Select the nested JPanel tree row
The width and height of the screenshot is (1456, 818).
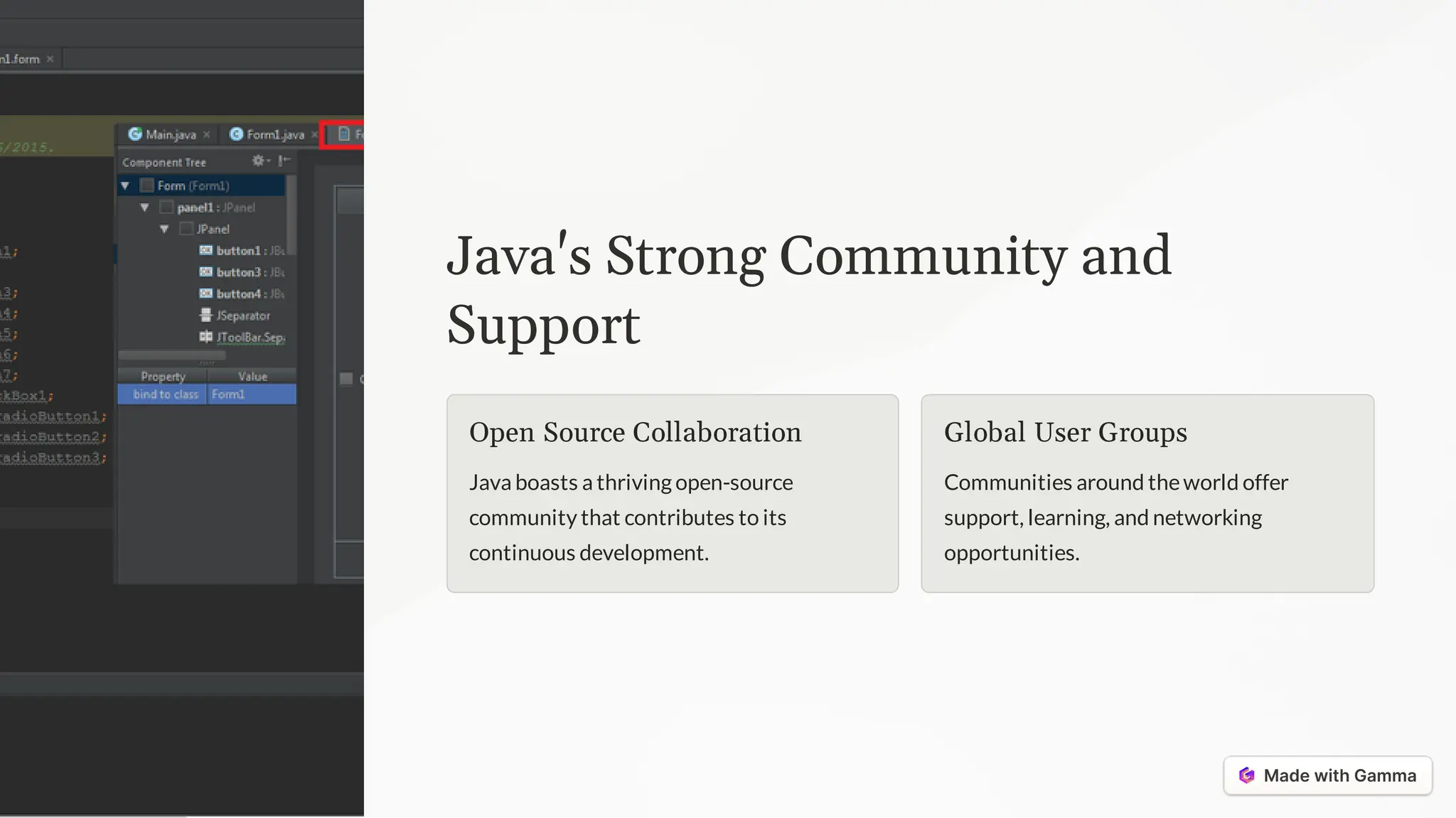(x=202, y=229)
